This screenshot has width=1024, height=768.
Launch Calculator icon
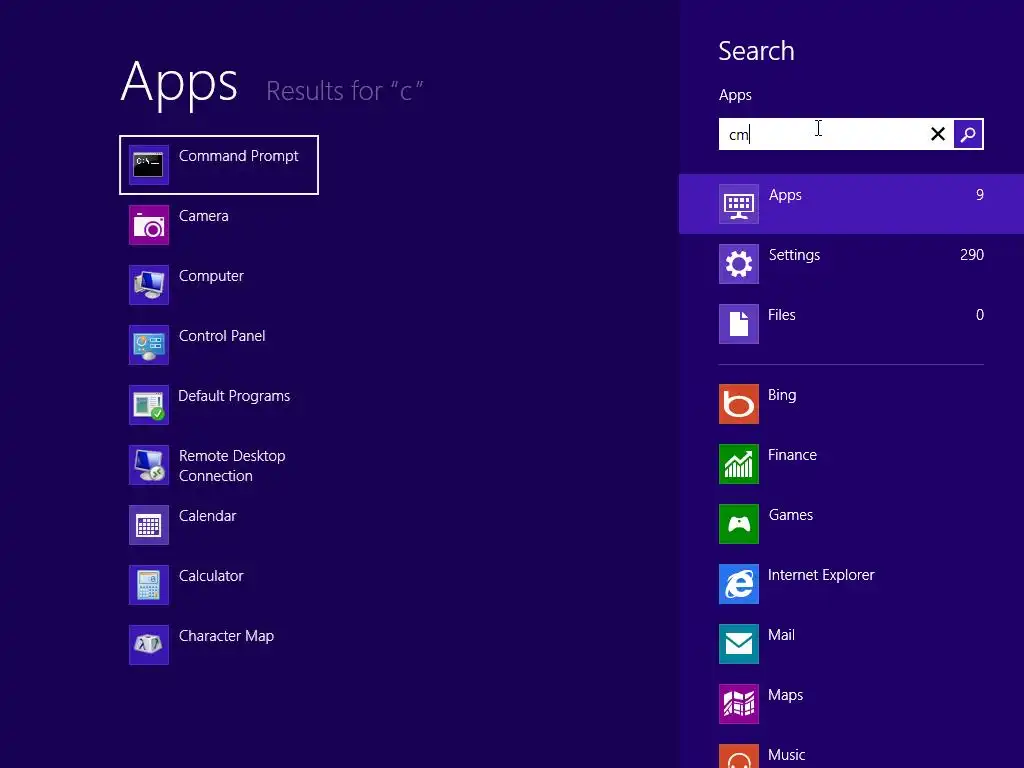point(149,585)
